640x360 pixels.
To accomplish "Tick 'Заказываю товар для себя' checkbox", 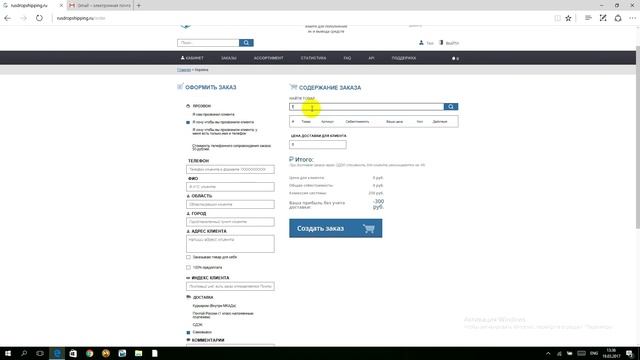I will click(188, 257).
